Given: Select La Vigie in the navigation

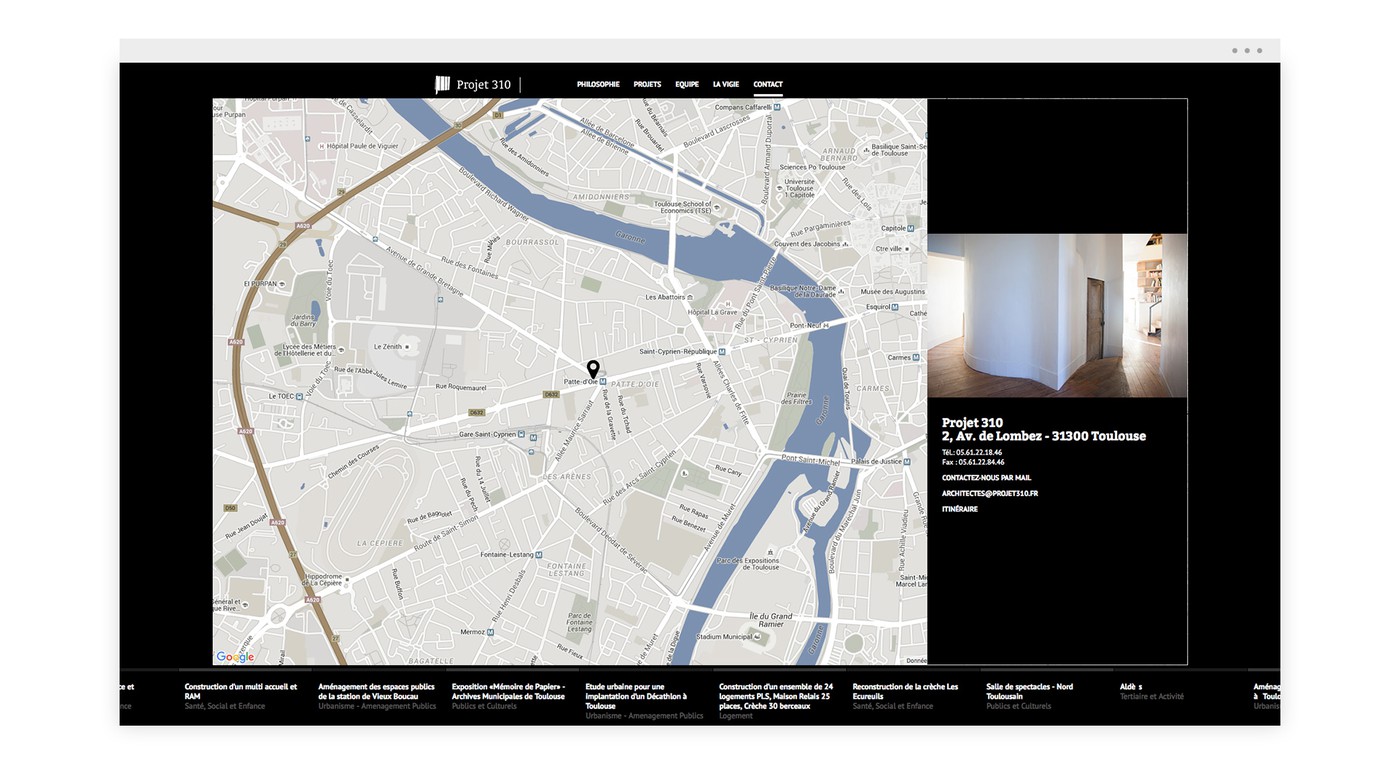Looking at the screenshot, I should coord(726,85).
